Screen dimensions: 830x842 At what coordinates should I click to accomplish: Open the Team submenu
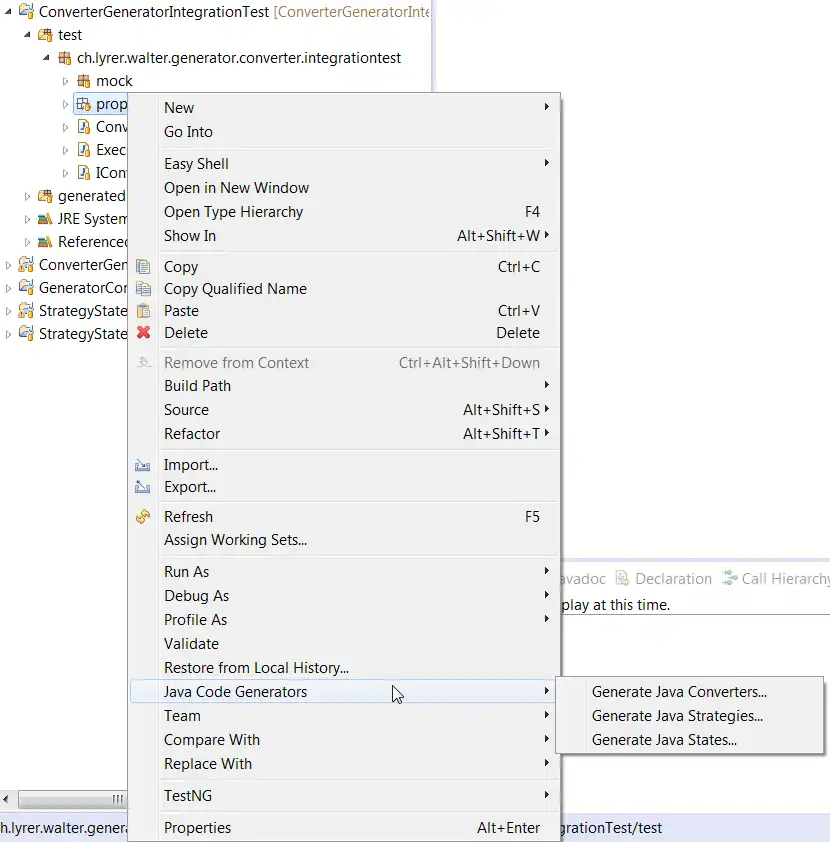coord(345,716)
